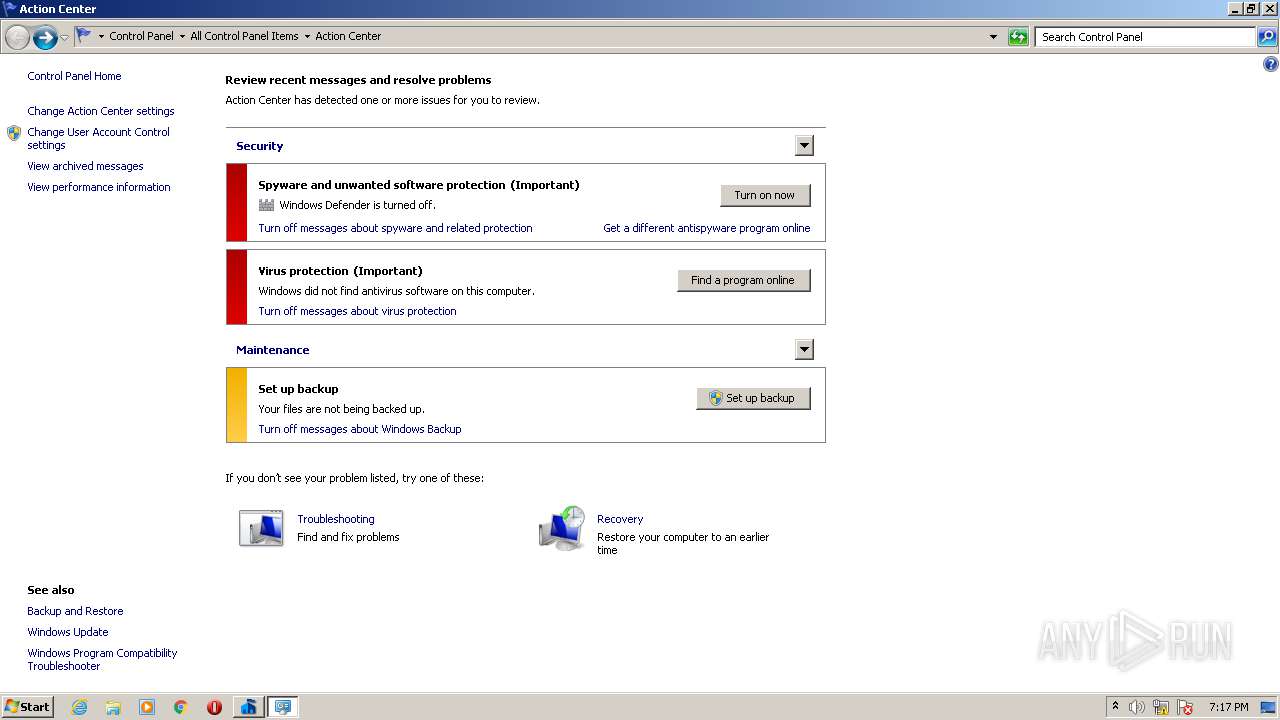Image resolution: width=1280 pixels, height=720 pixels.
Task: Click the Action Center taskbar window button
Action: click(283, 707)
